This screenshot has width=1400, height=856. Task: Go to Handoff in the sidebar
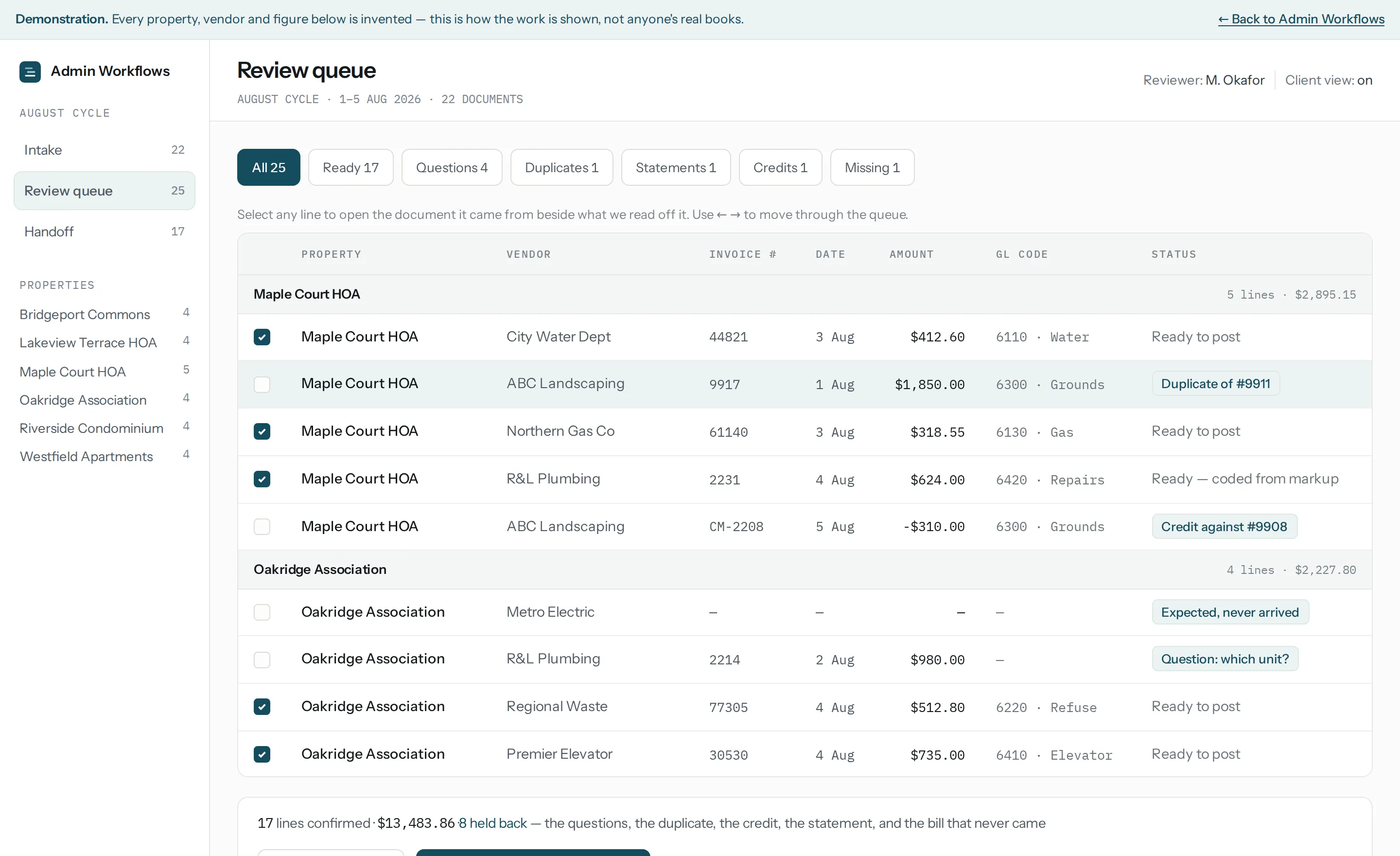[x=105, y=232]
